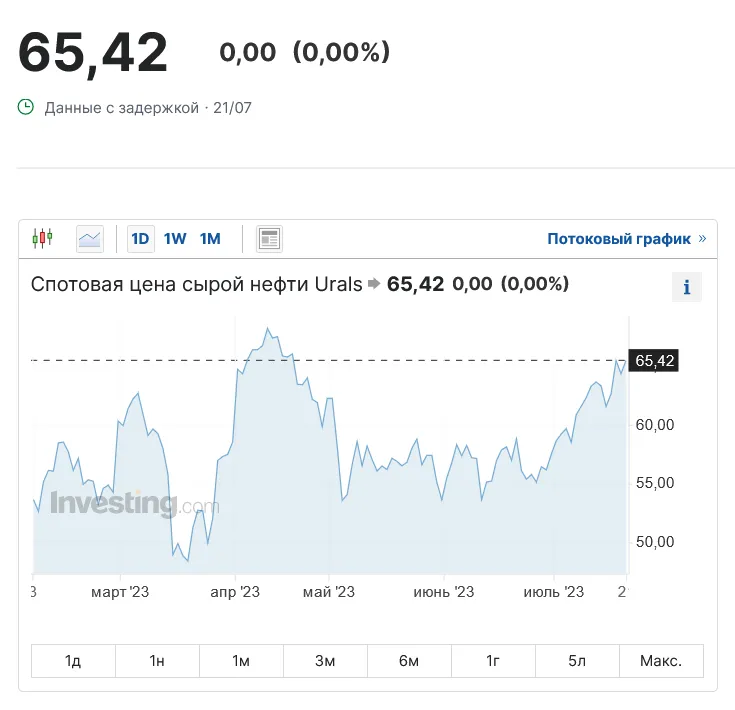The height and width of the screenshot is (710, 735).
Task: Click the chart info 'i' icon
Action: pos(687,287)
